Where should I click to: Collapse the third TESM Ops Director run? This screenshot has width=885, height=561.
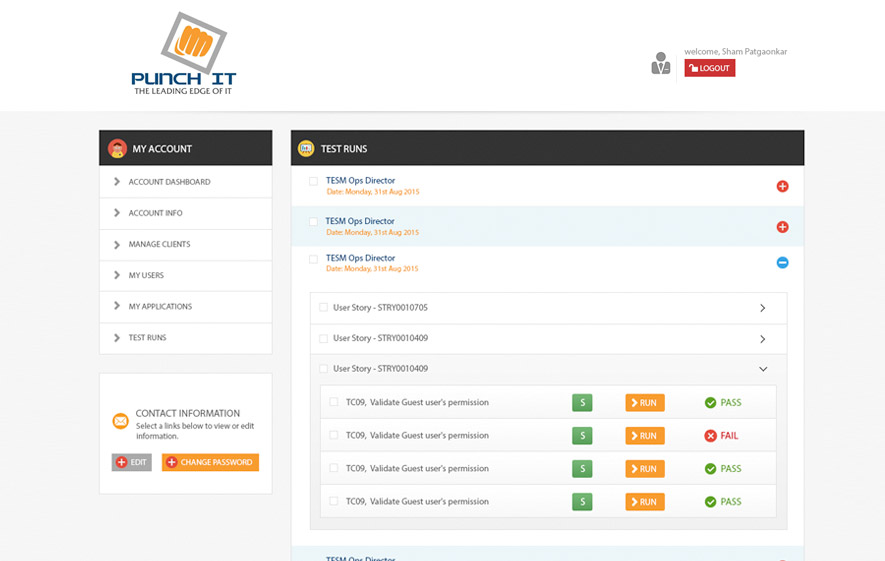(782, 263)
